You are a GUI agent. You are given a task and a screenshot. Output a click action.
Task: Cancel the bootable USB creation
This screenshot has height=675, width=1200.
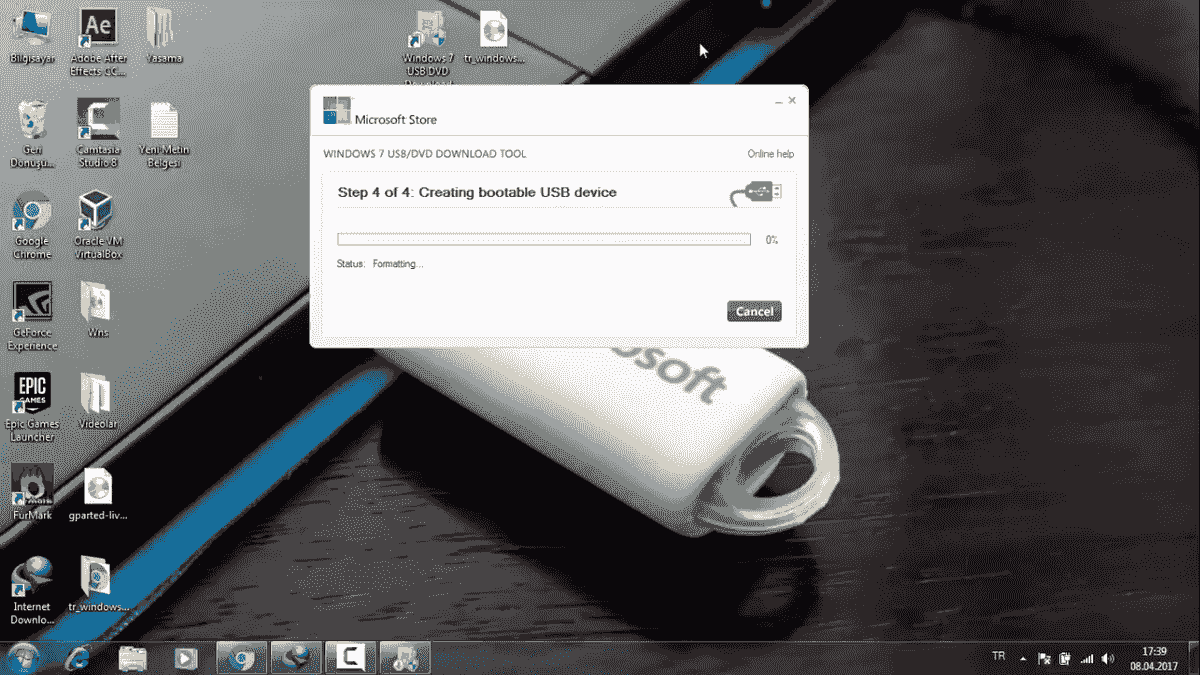(754, 311)
